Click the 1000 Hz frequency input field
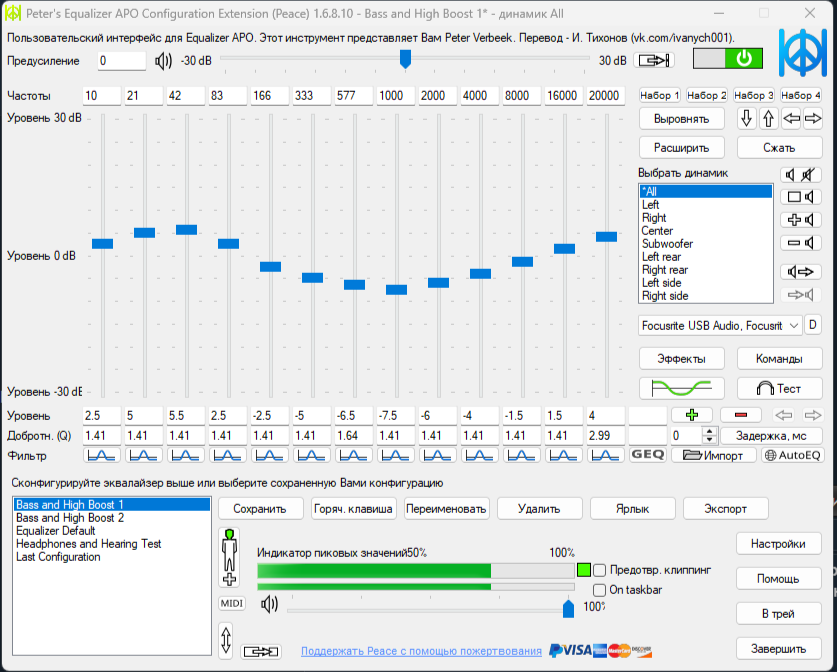Screen dimensions: 837x672 click(x=396, y=95)
